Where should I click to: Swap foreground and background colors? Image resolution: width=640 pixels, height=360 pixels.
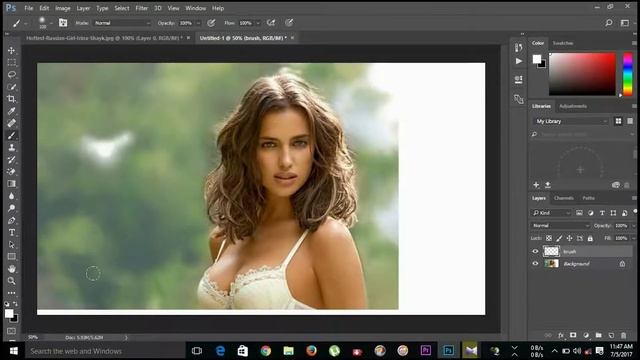pos(16,304)
